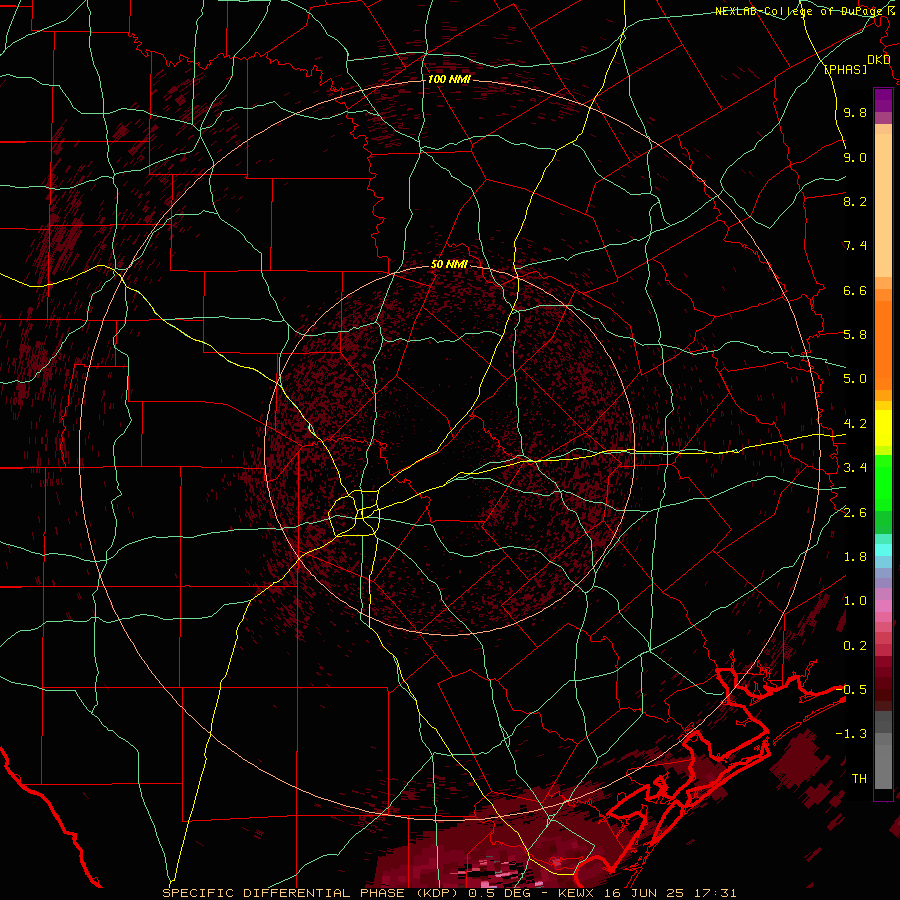Click the 100 NMI range ring label
This screenshot has height=900, width=900.
tap(449, 79)
